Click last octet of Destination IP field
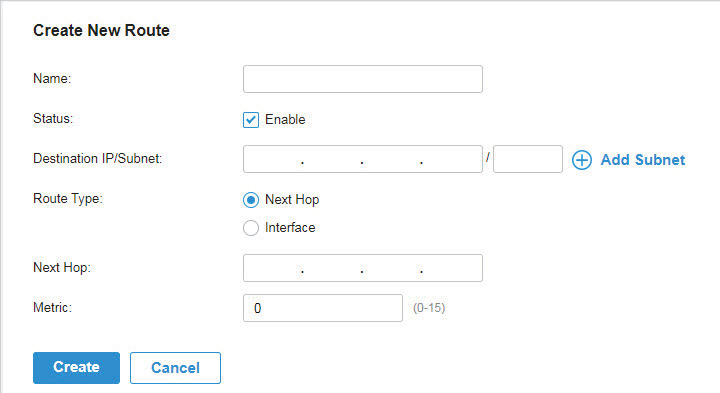This screenshot has width=720, height=393. (452, 159)
